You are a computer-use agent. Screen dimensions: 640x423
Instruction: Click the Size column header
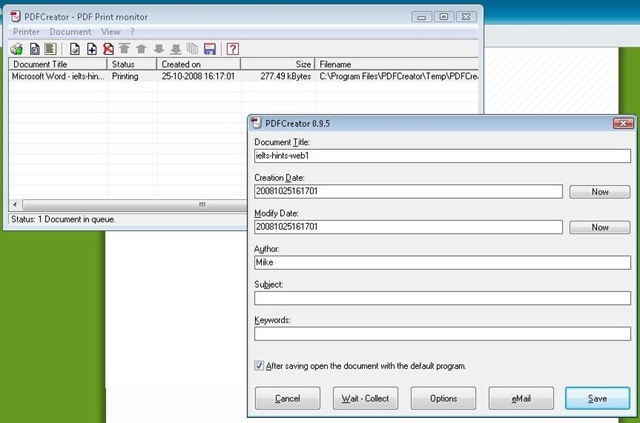tap(278, 64)
